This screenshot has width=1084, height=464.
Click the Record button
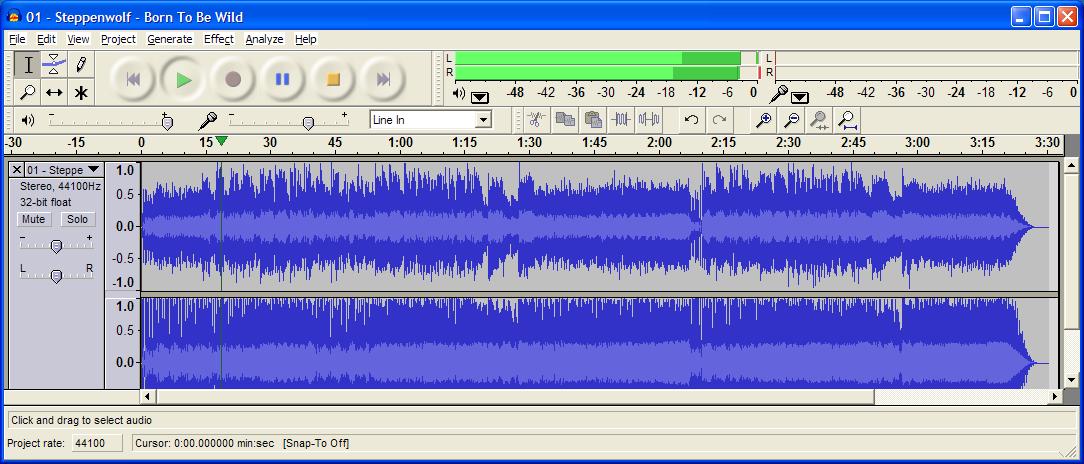tap(233, 79)
